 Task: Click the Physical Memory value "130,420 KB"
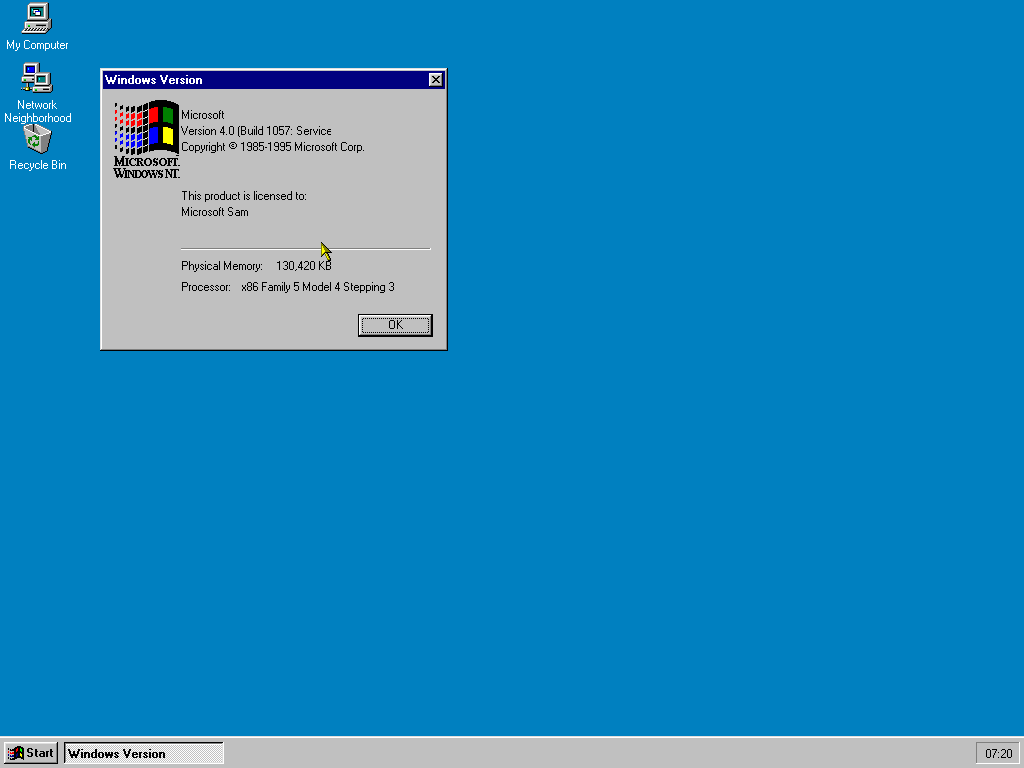pos(304,266)
